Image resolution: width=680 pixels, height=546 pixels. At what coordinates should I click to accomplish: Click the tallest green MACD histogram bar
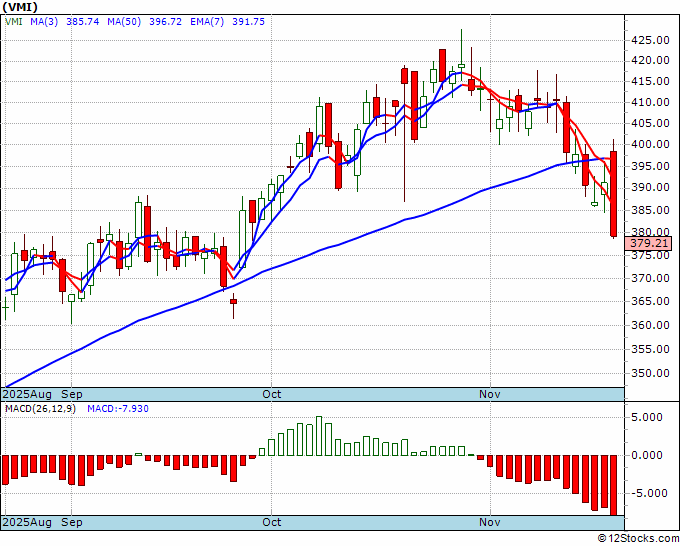[319, 436]
